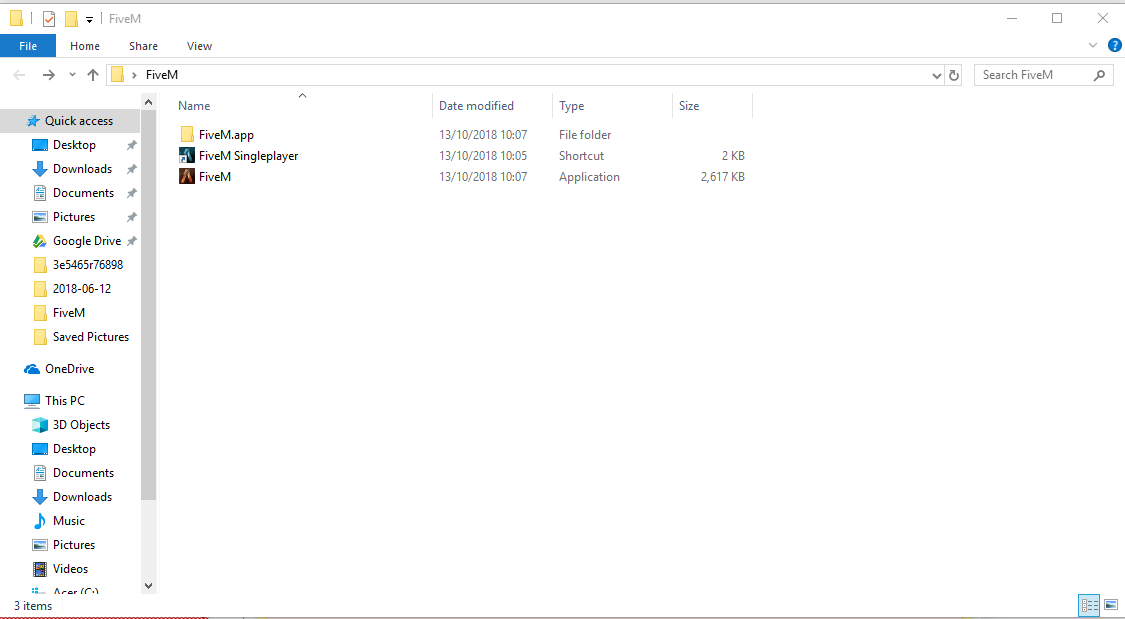Navigate forward with the arrow button
This screenshot has width=1125, height=619.
[48, 75]
